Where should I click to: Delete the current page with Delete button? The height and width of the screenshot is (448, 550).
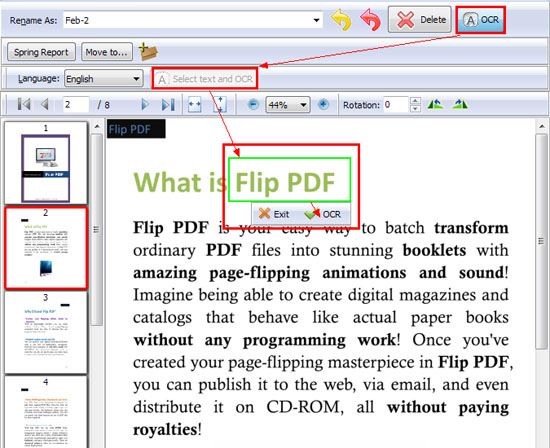420,20
